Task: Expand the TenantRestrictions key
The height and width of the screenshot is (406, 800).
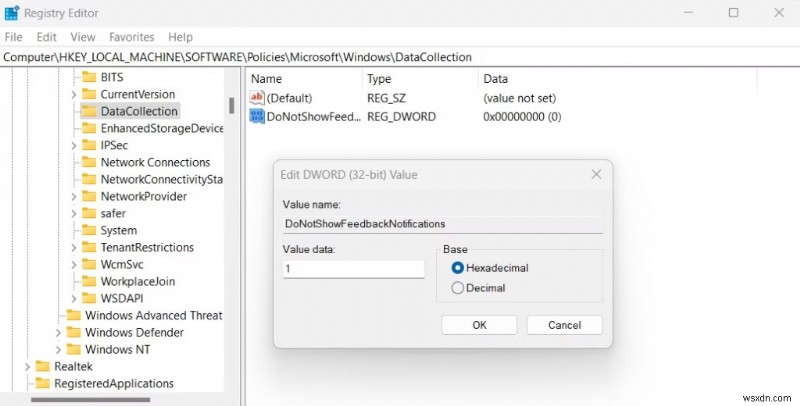Action: (73, 247)
